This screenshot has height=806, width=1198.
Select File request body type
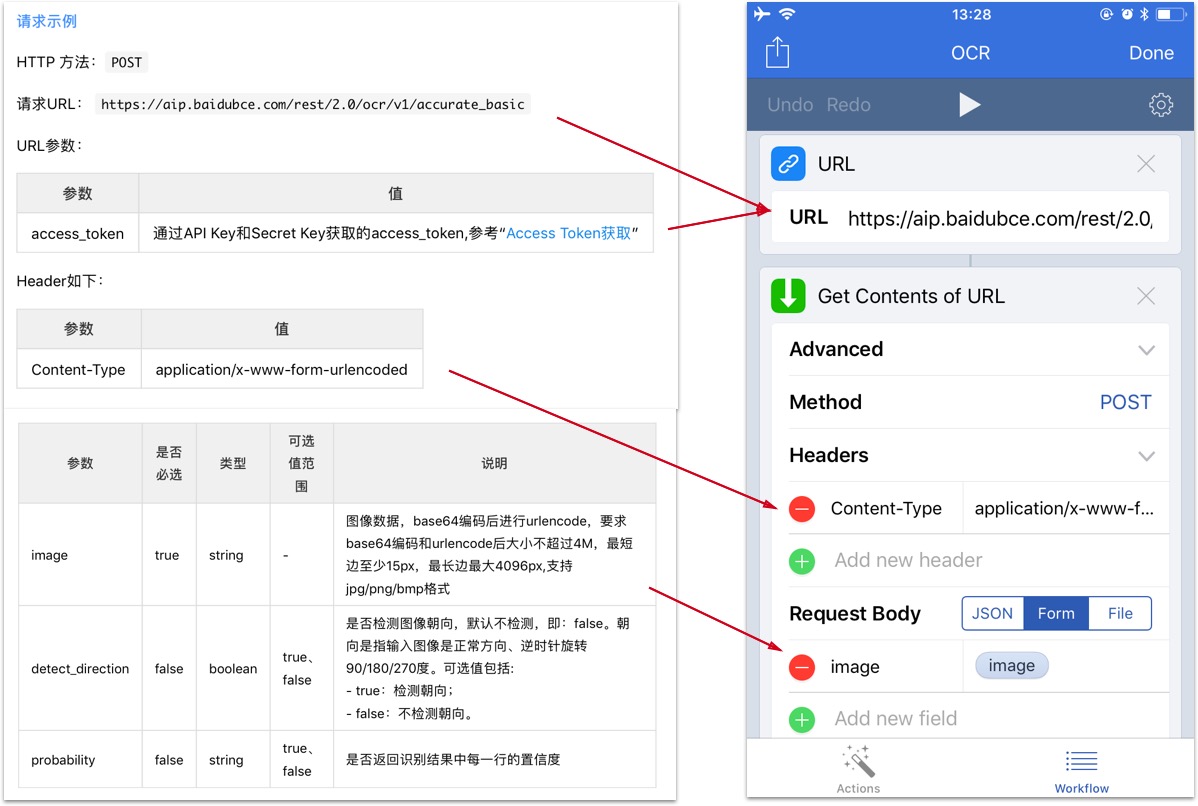1120,614
